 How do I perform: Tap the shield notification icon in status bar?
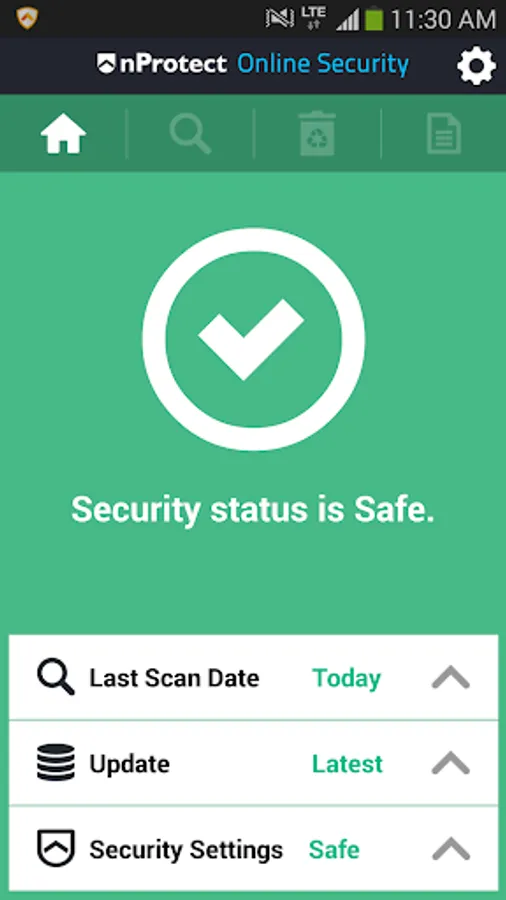pos(27,18)
